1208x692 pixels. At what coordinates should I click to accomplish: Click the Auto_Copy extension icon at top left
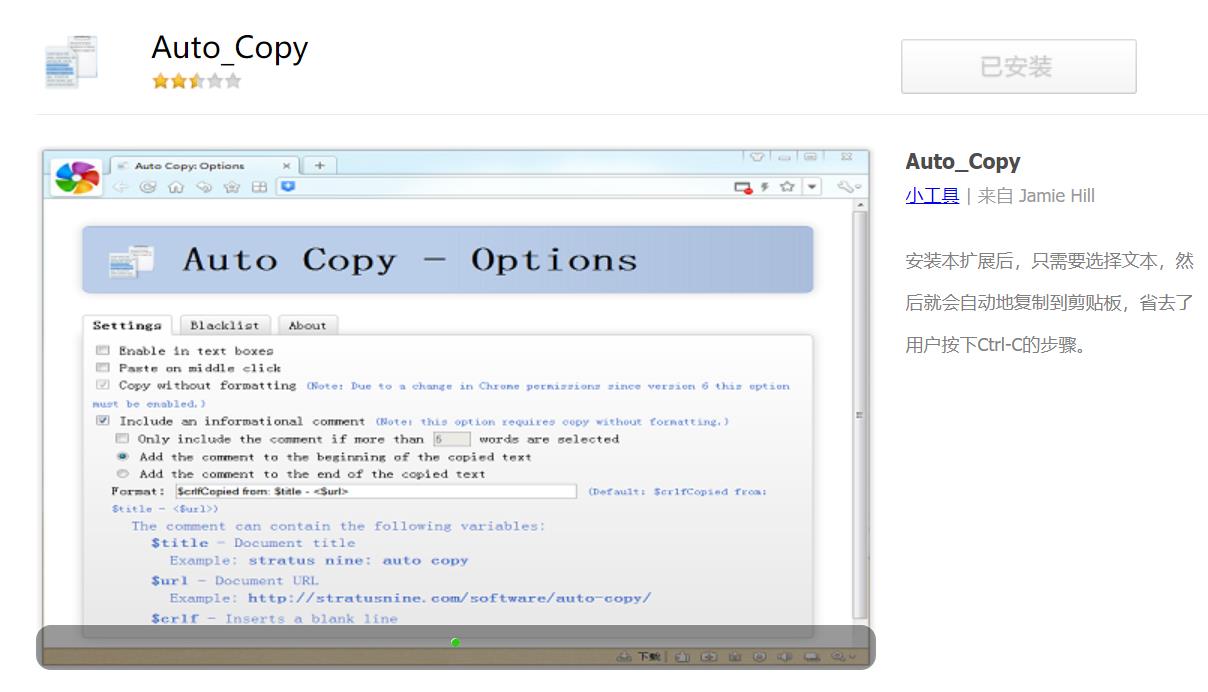[72, 61]
